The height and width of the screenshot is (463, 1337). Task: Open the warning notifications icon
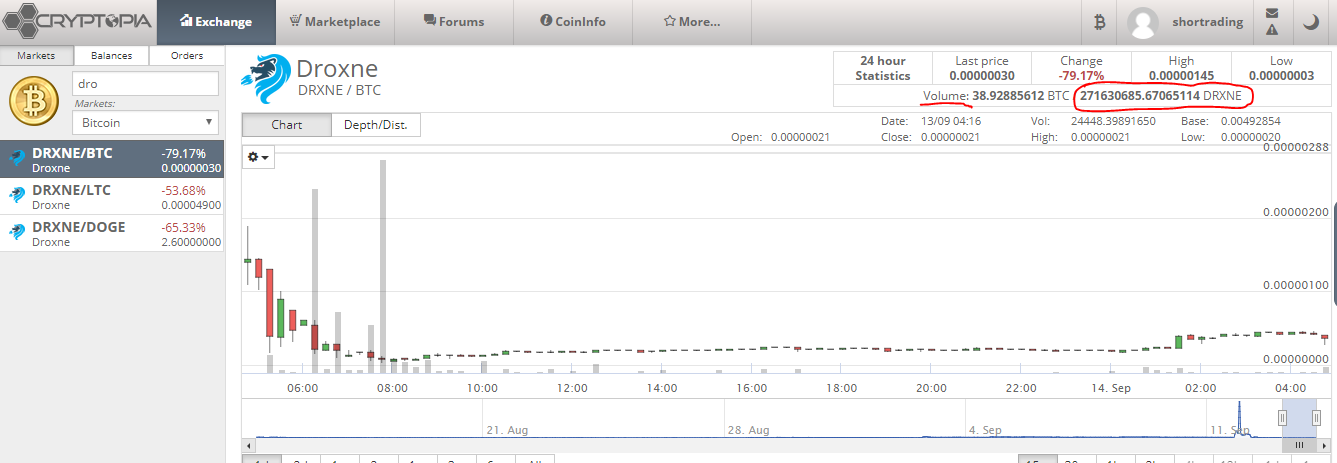[x=1272, y=31]
